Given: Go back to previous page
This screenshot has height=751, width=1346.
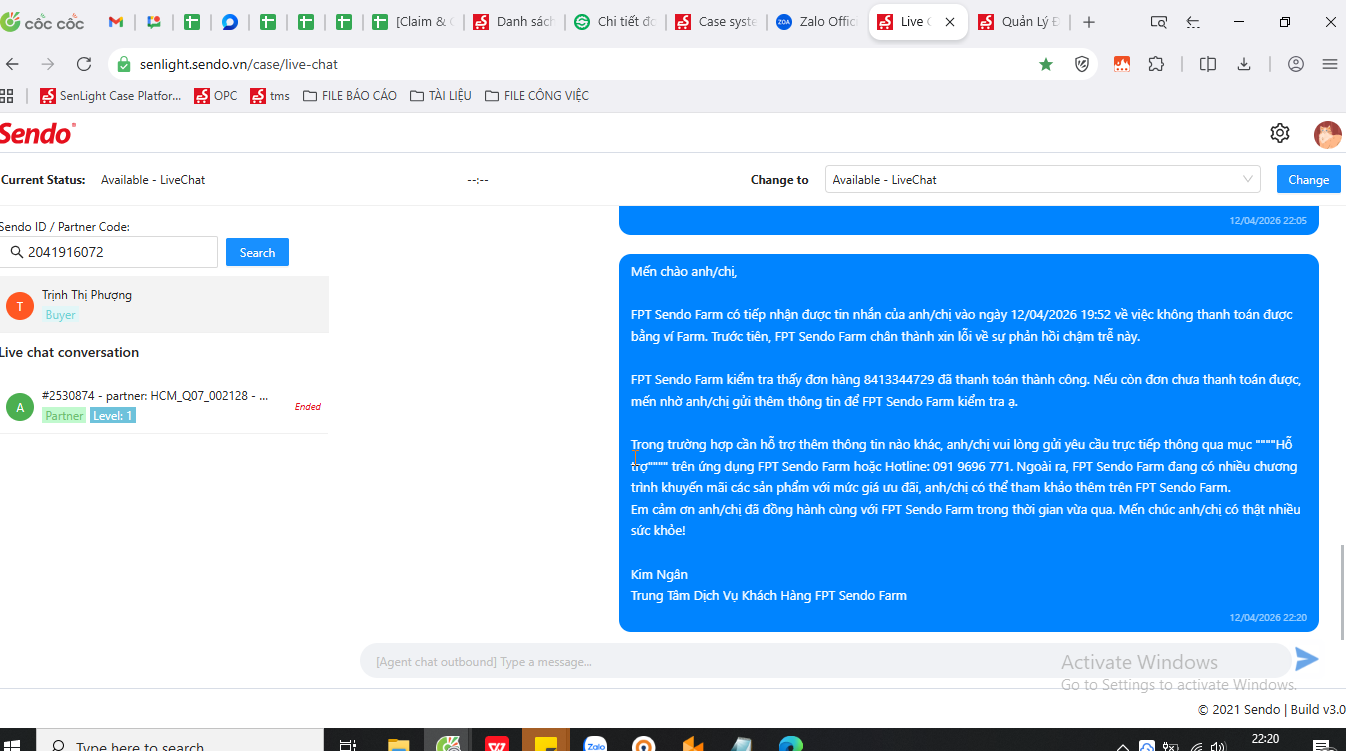Looking at the screenshot, I should point(13,64).
